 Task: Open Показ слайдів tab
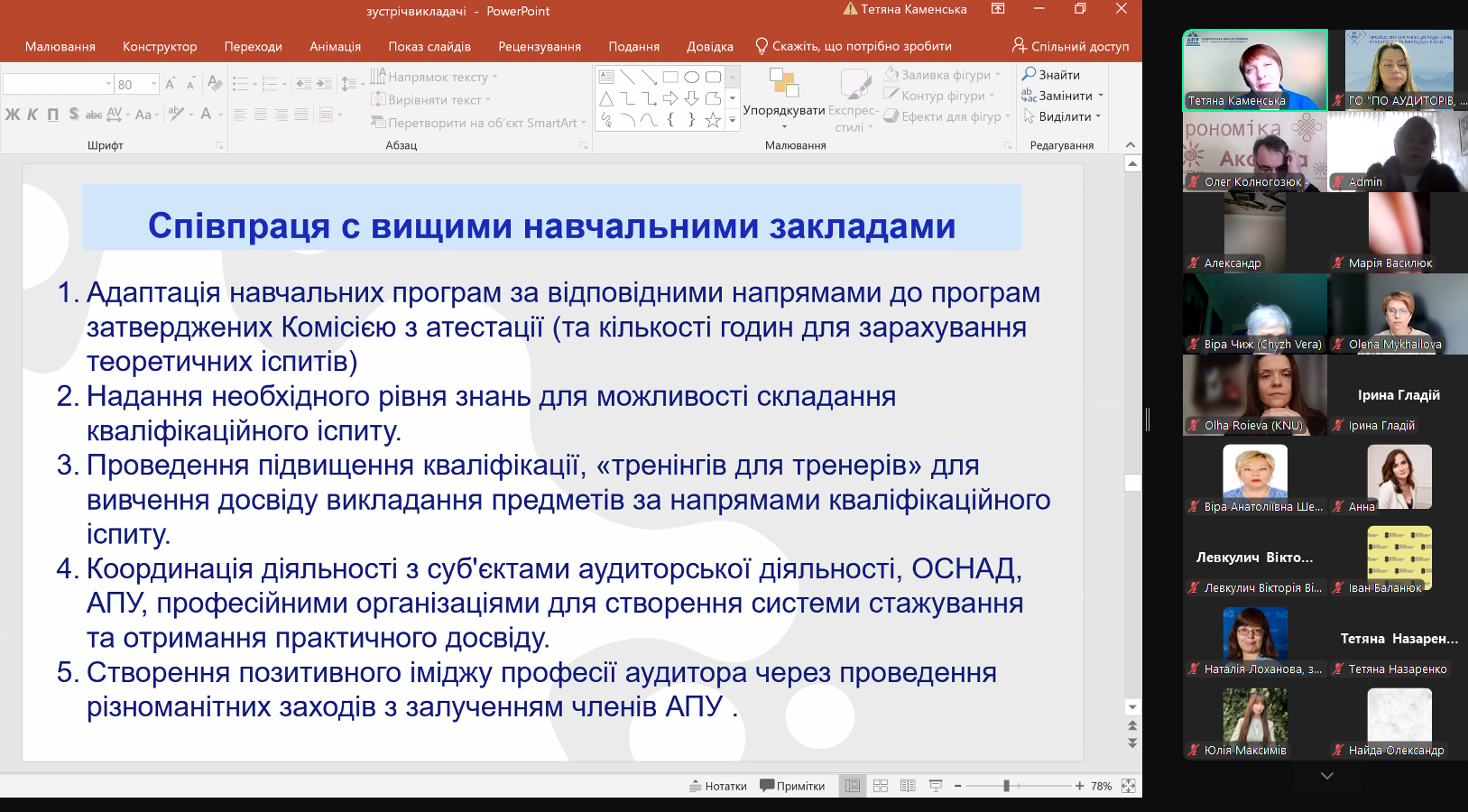click(429, 46)
